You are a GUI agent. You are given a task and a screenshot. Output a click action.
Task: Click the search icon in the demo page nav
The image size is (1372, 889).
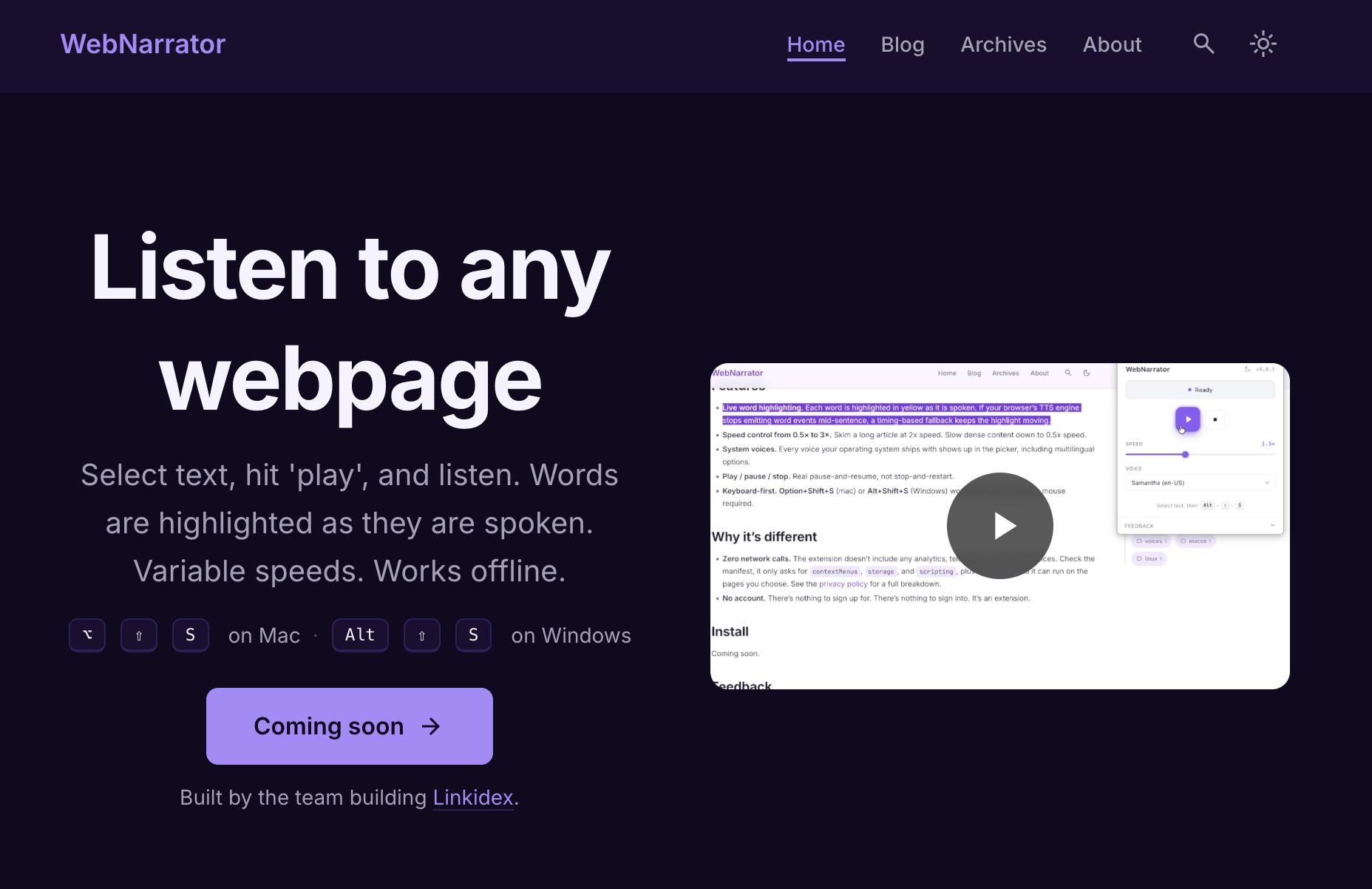1068,373
